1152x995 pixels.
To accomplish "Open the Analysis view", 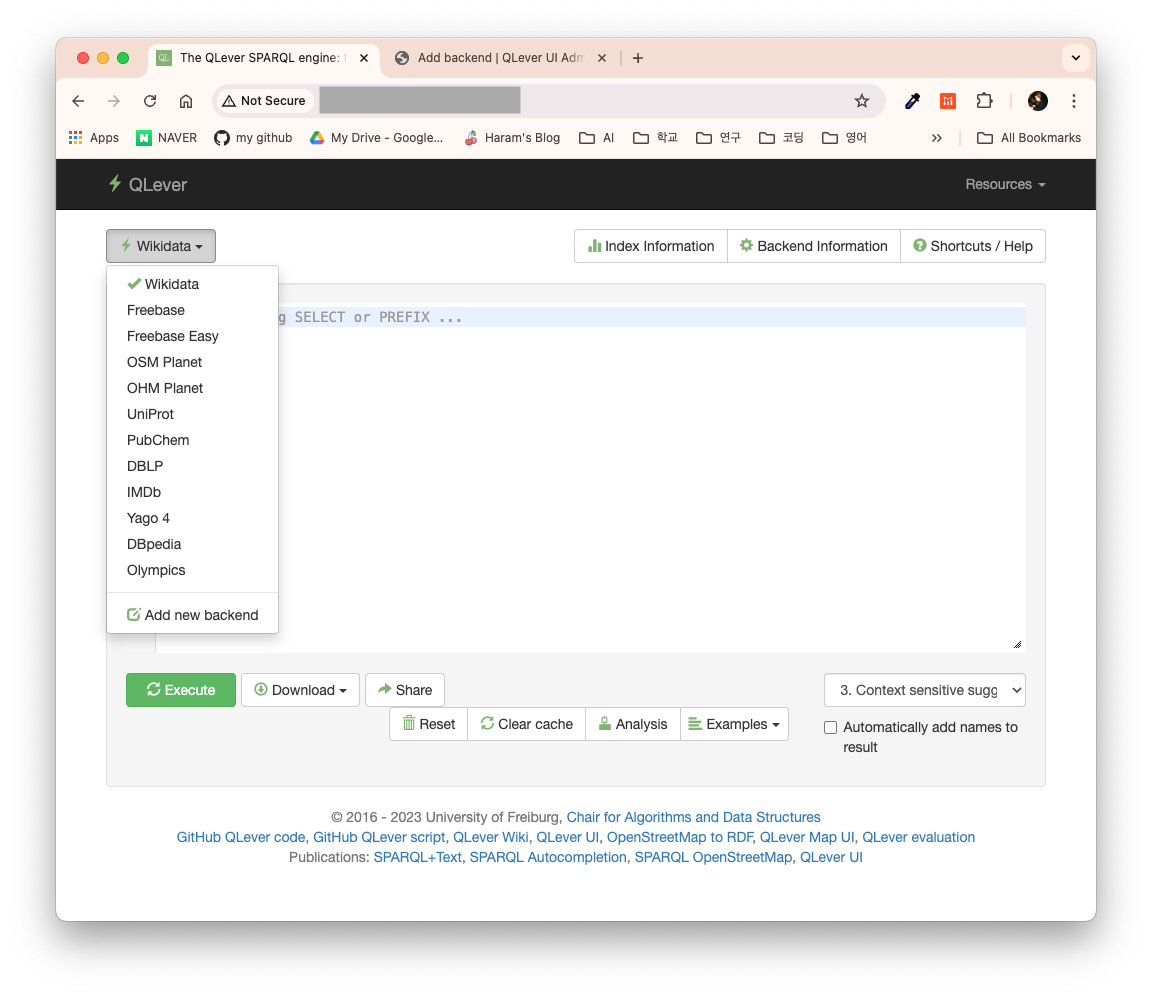I will 632,723.
